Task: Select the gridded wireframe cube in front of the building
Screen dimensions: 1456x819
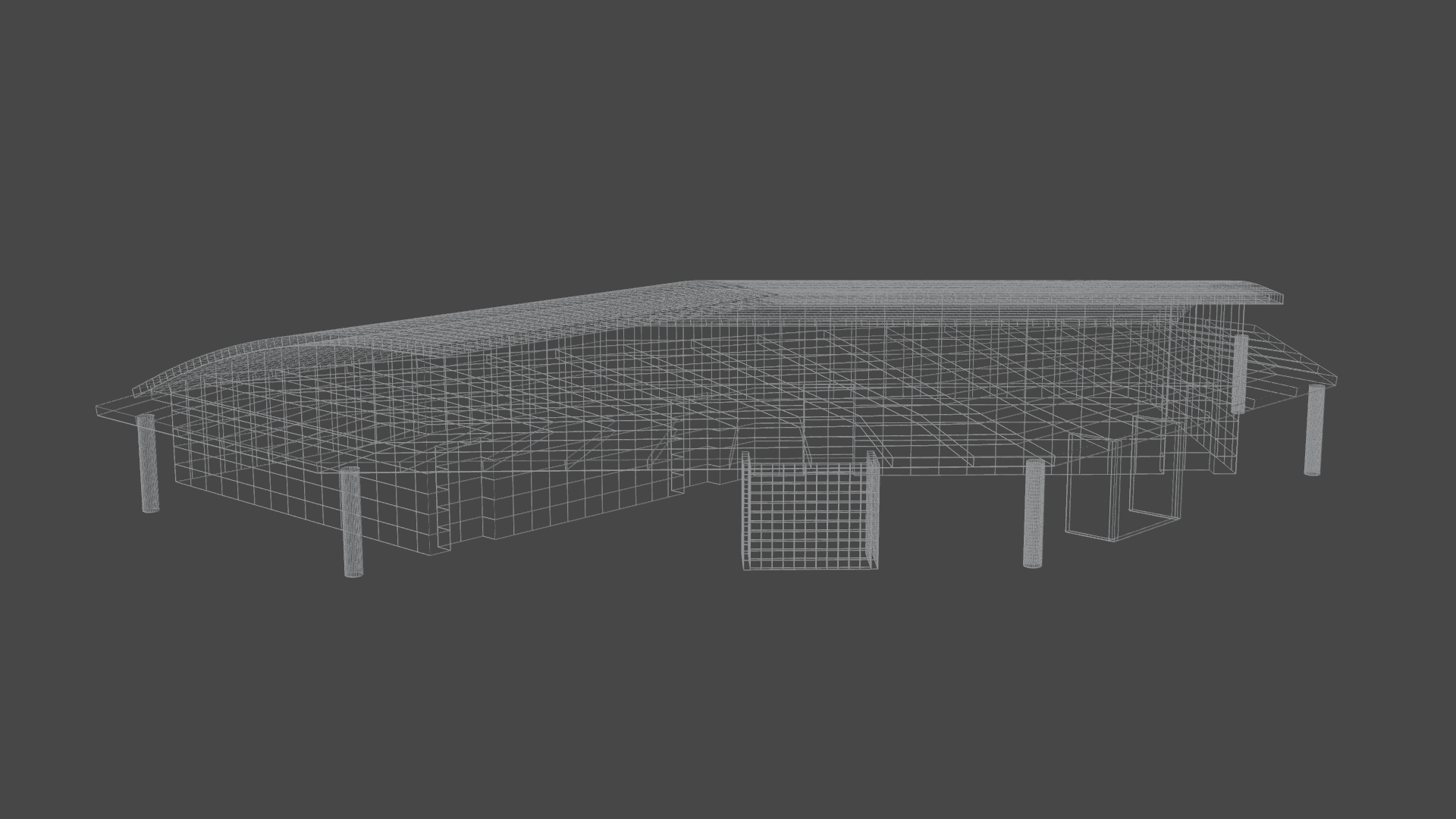Action: (810, 510)
